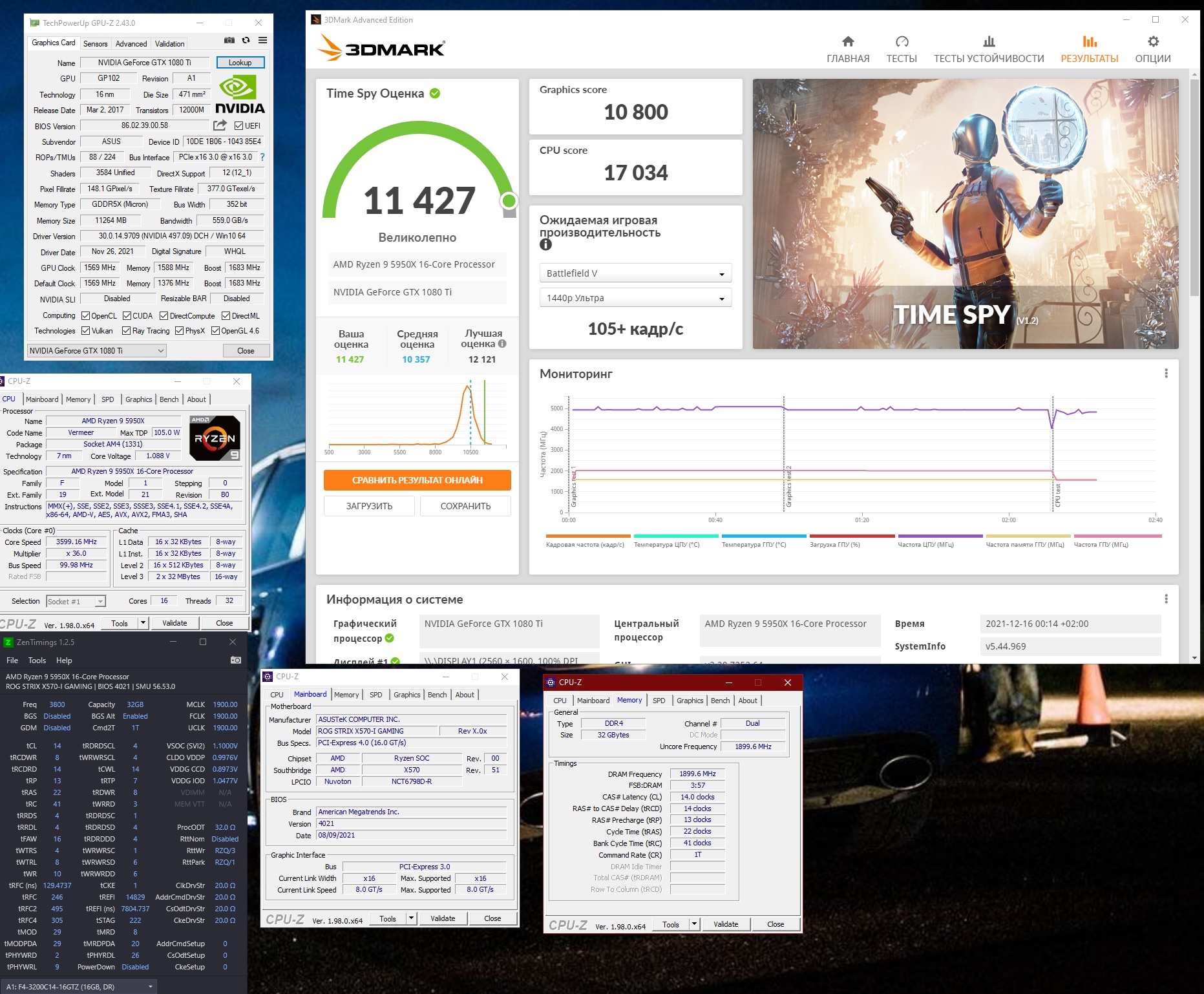Click the GPU-Z screenshot camera icon
Viewport: 1204px width, 994px height.
point(229,40)
